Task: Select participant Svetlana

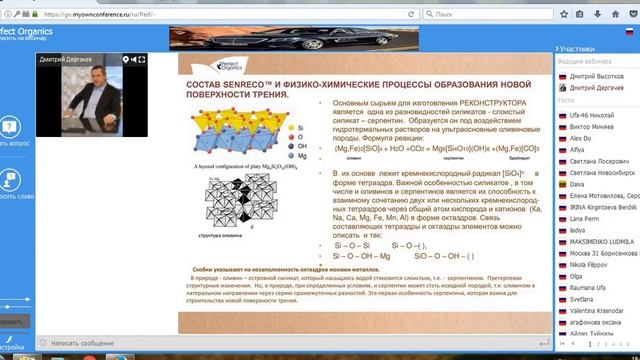Action: tap(581, 299)
